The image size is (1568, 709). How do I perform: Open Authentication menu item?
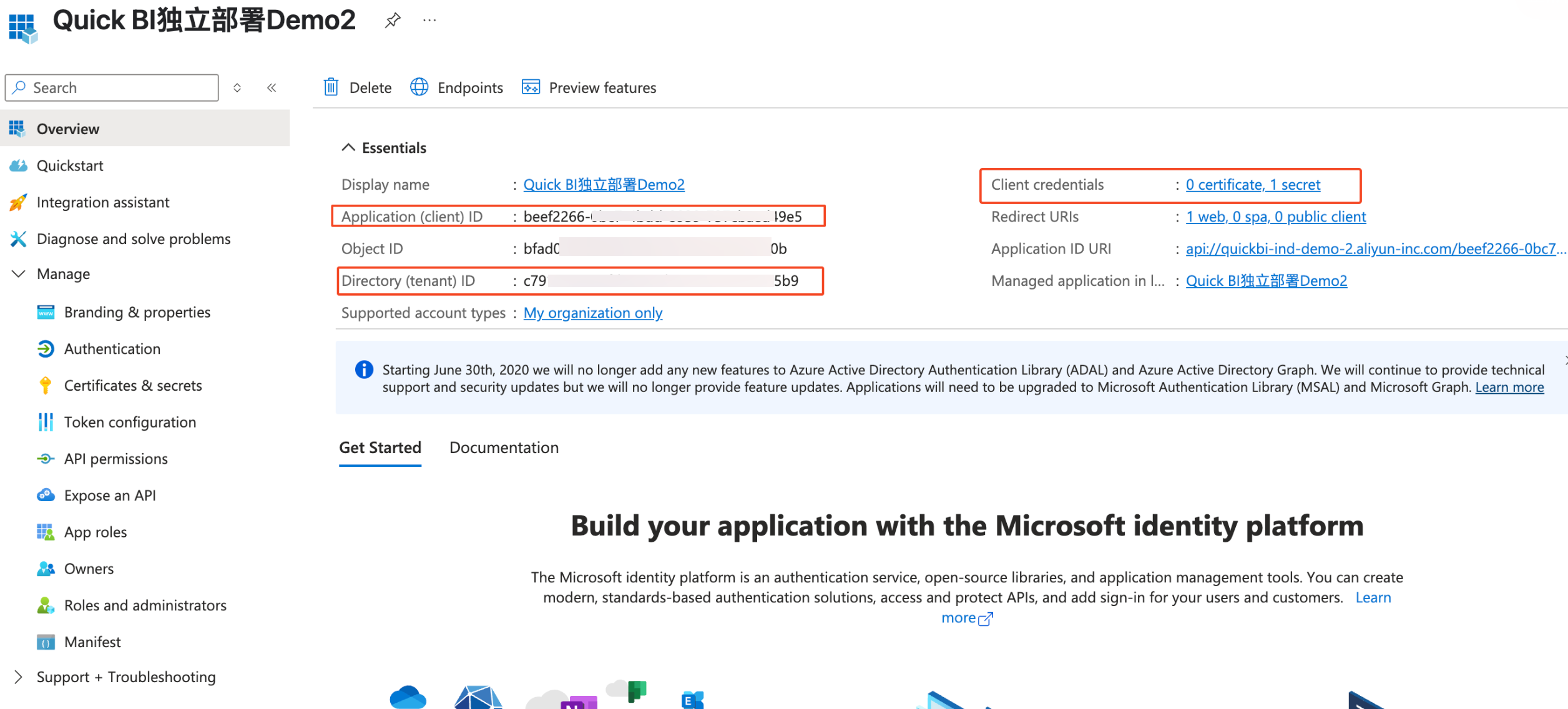tap(112, 349)
